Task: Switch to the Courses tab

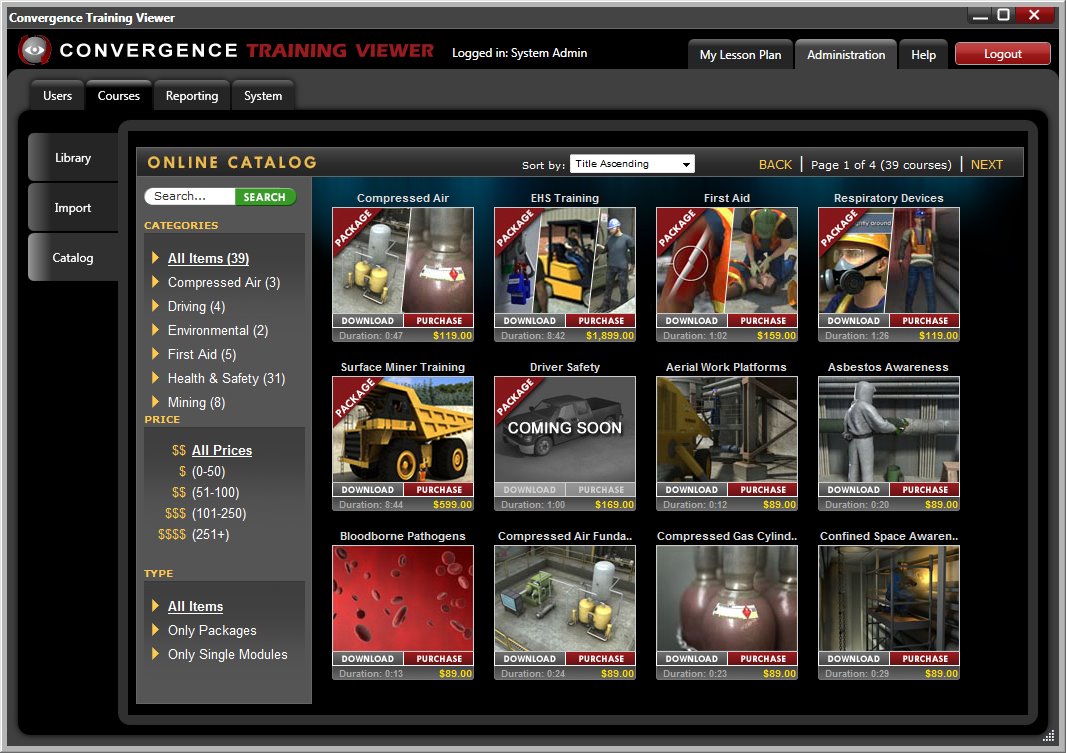Action: (118, 96)
